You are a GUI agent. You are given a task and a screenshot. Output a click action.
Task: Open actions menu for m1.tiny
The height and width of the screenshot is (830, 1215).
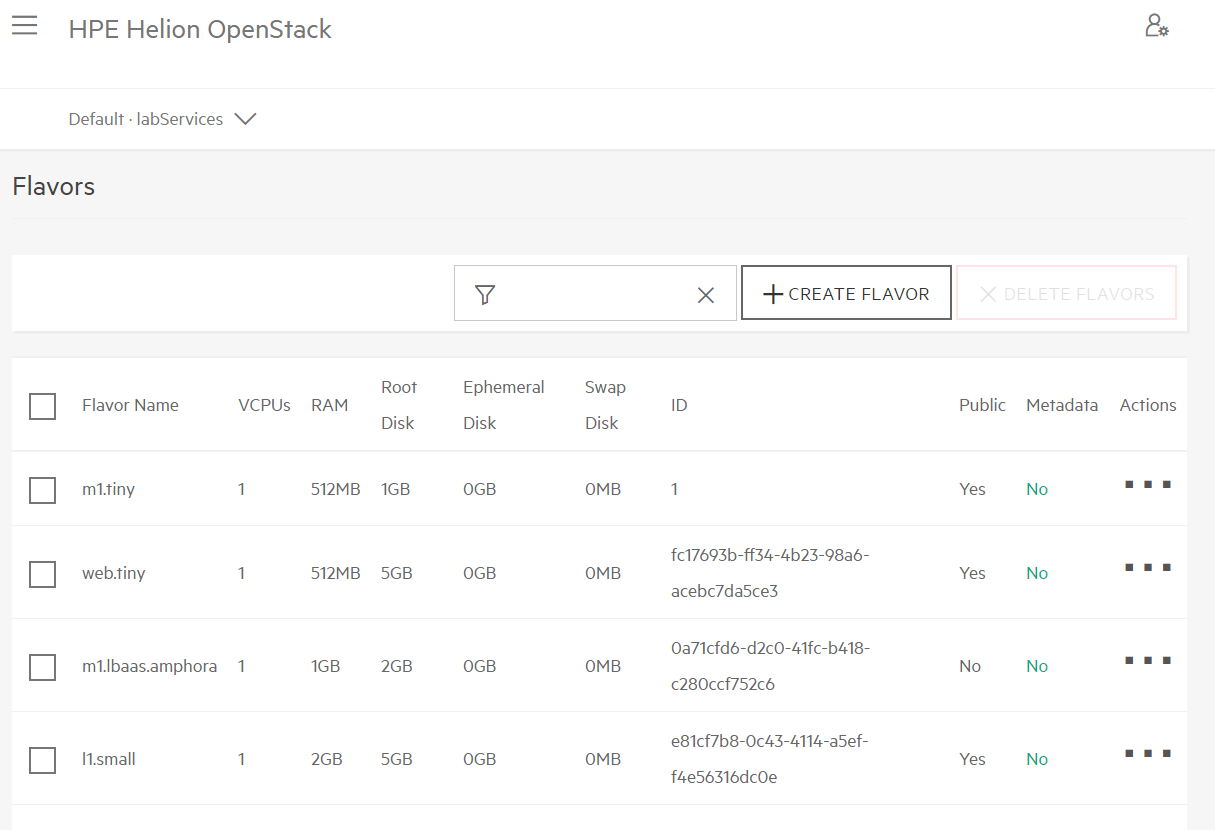1147,484
